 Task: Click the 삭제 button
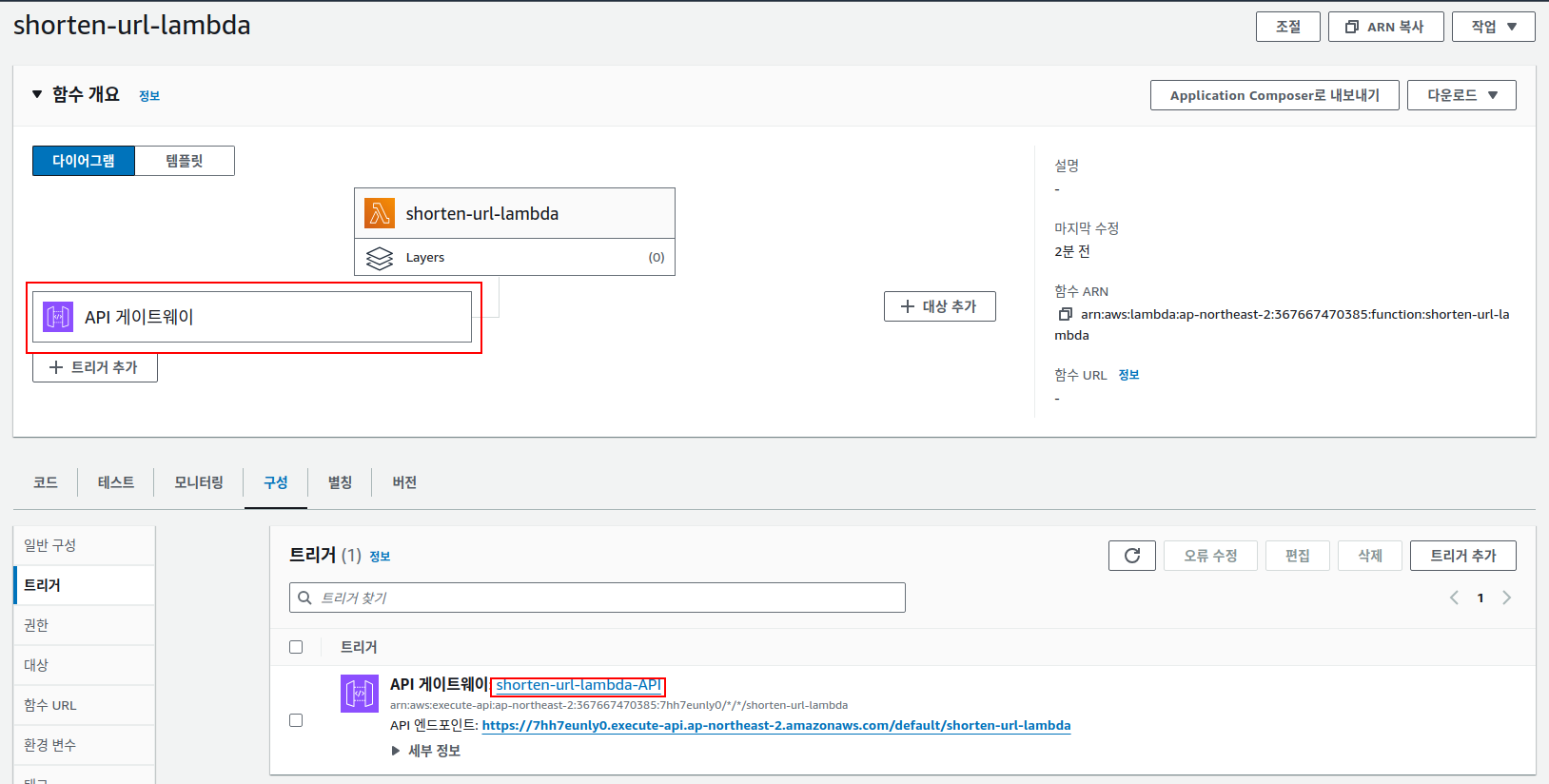click(x=1370, y=556)
